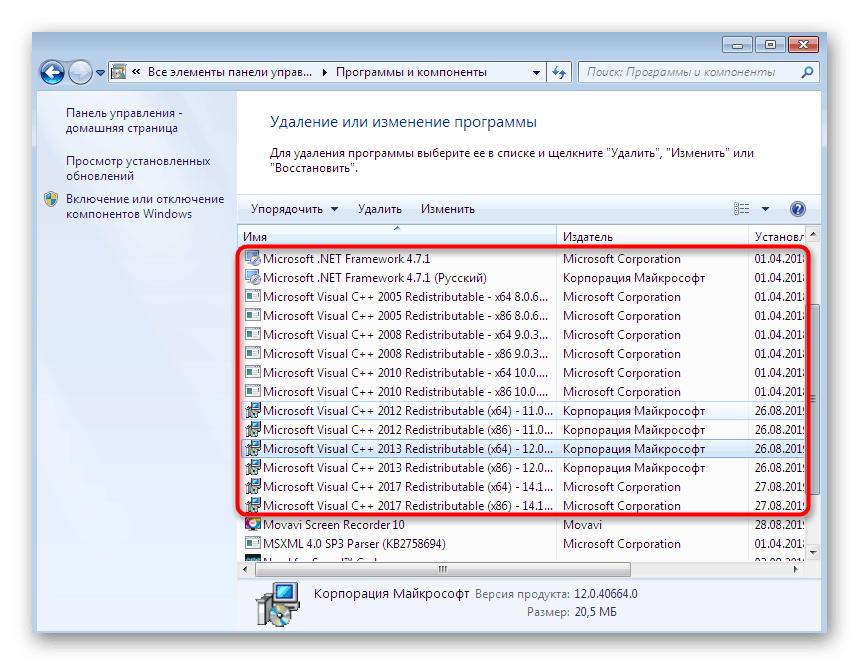
Task: Select Visual C++ 2005 x64 entry icon
Action: point(253,296)
